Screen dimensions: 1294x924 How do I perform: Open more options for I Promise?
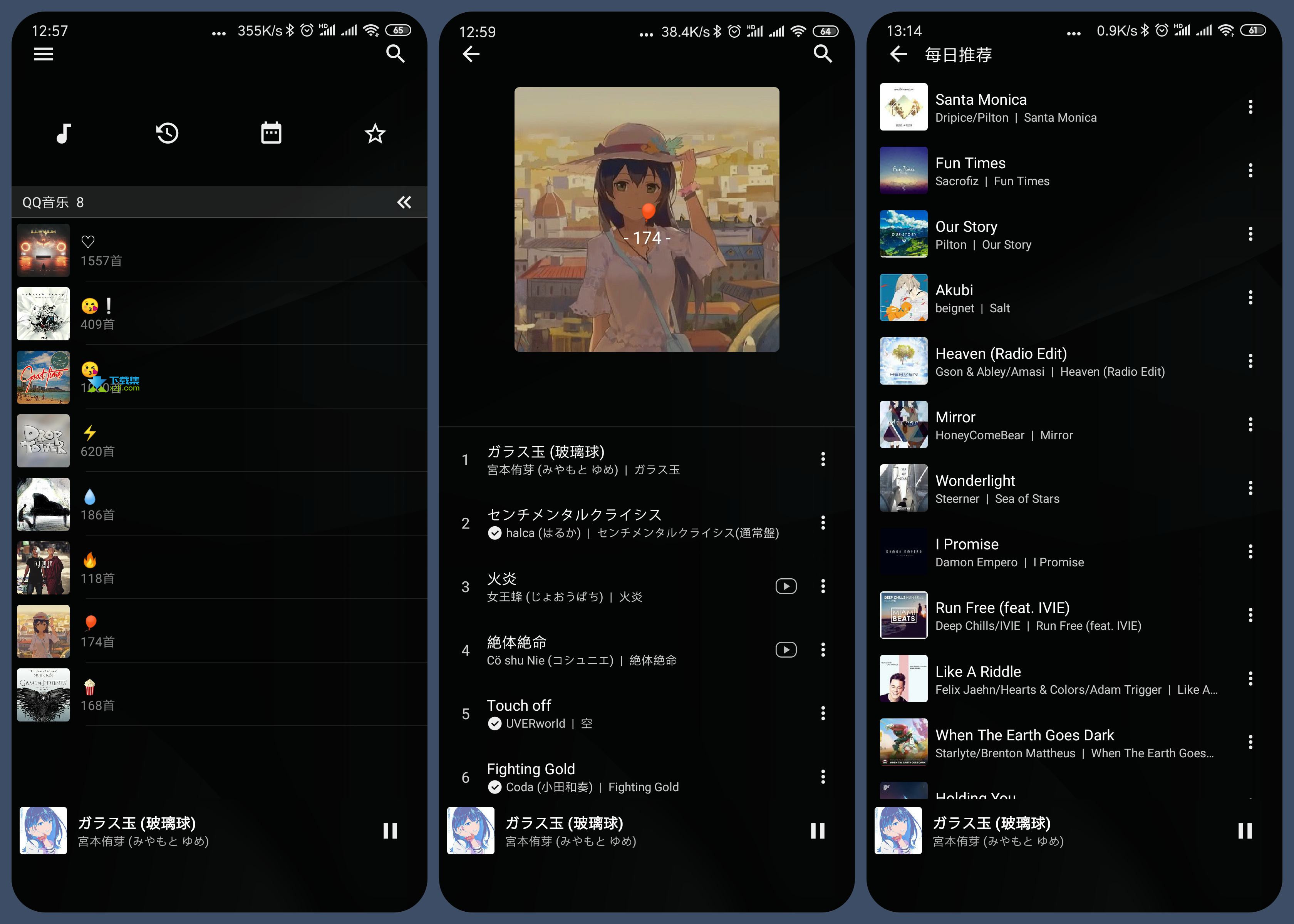1250,552
